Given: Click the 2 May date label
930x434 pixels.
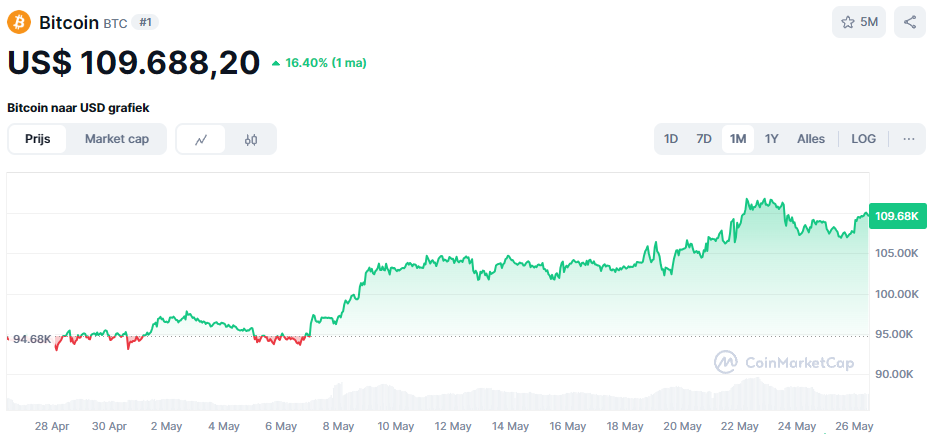Looking at the screenshot, I should tap(167, 426).
